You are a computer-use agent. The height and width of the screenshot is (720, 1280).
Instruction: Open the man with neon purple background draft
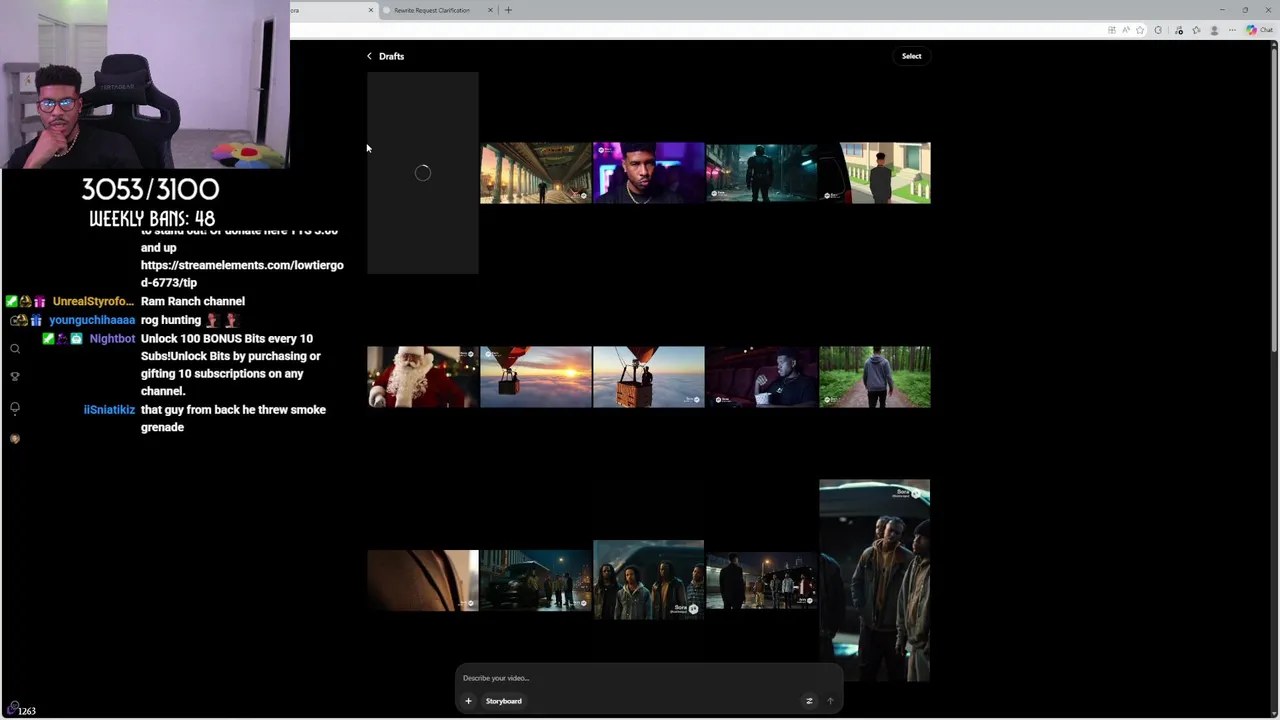click(x=648, y=173)
